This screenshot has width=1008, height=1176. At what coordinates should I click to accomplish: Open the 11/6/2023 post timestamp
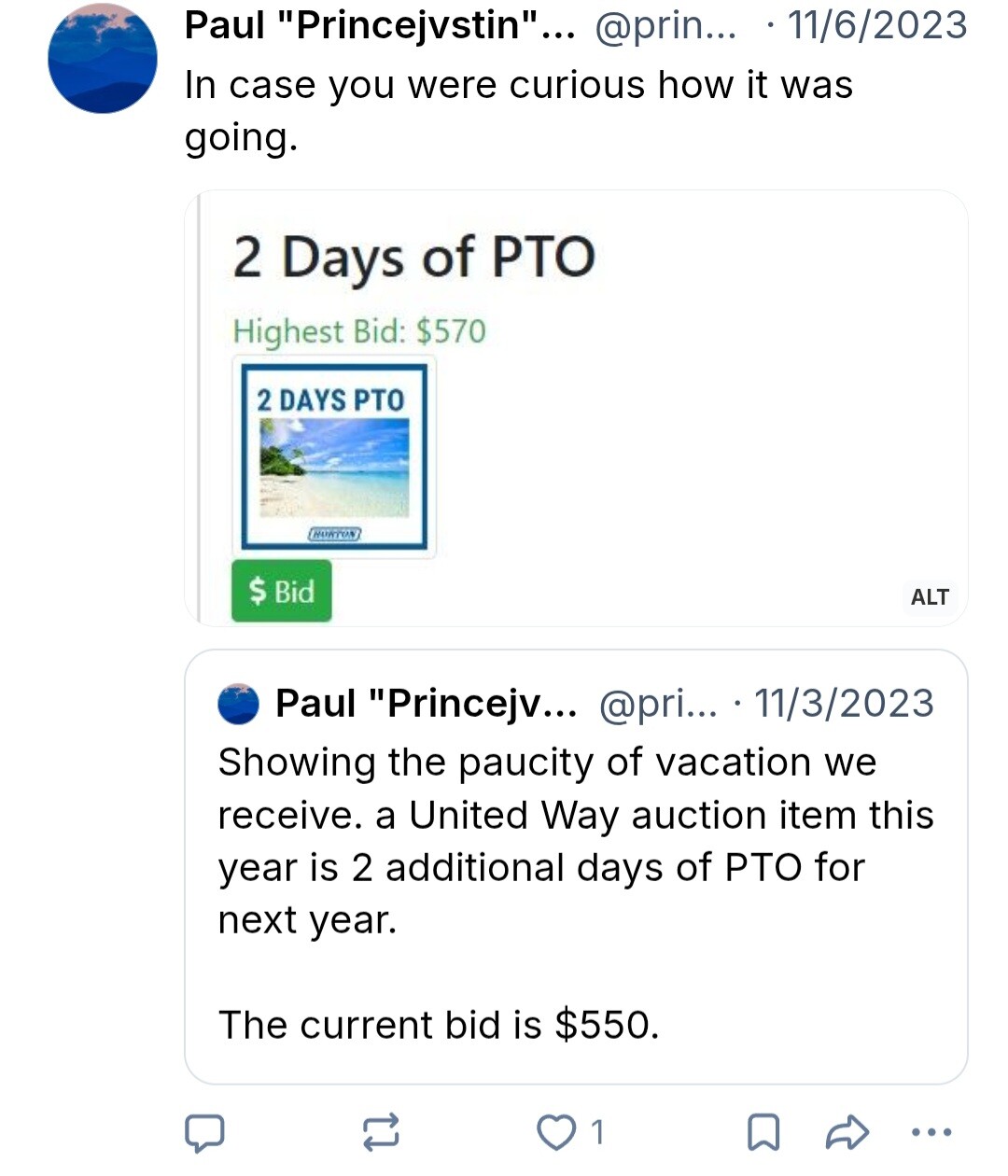pos(876,25)
